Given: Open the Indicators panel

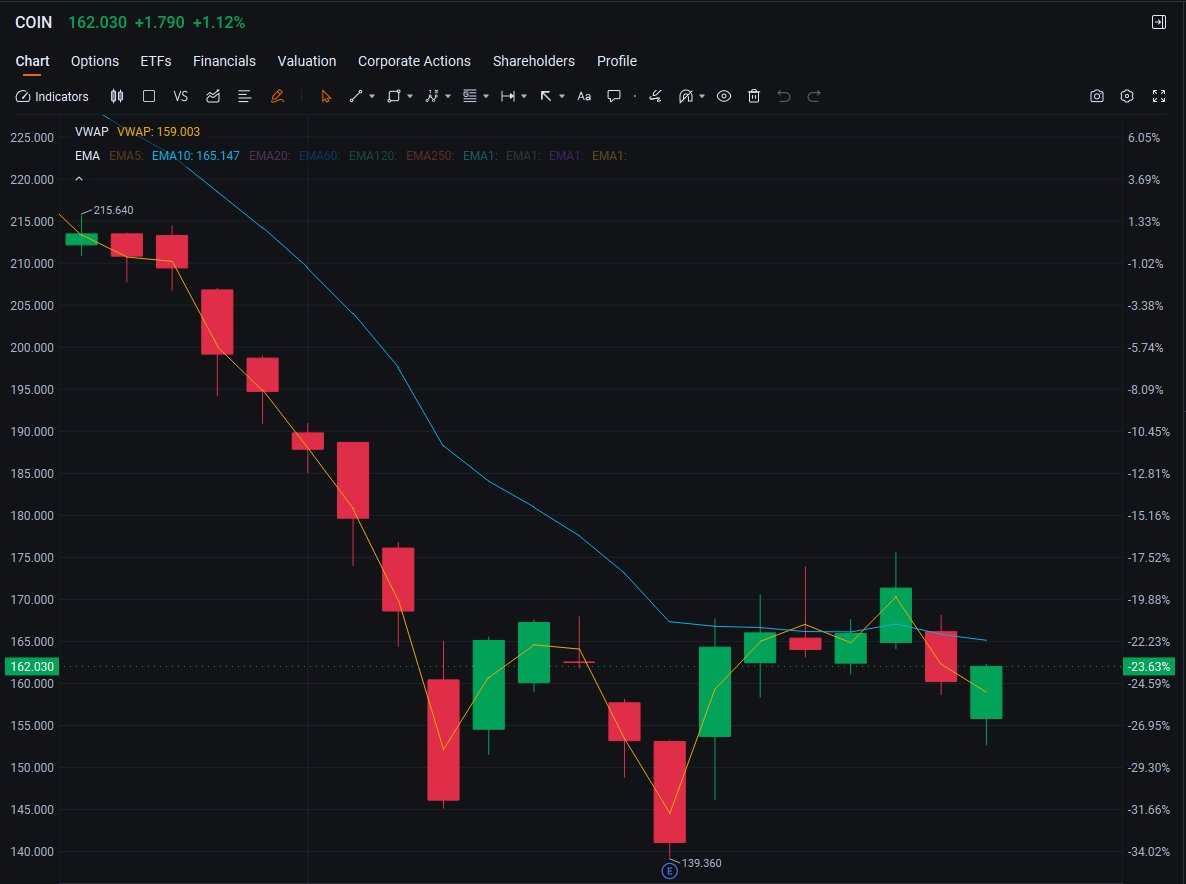Looking at the screenshot, I should coord(52,96).
